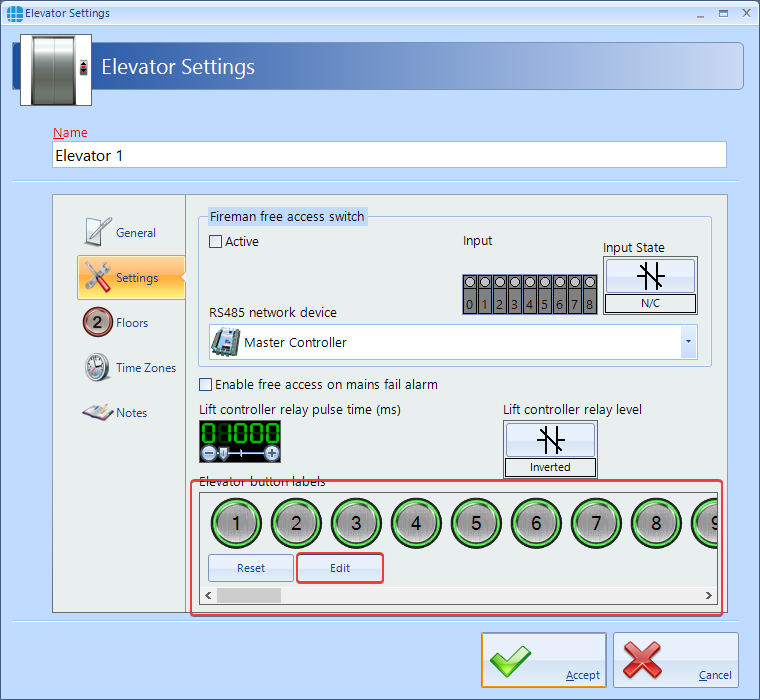
Task: Open the Time Zones tab
Action: (x=131, y=368)
